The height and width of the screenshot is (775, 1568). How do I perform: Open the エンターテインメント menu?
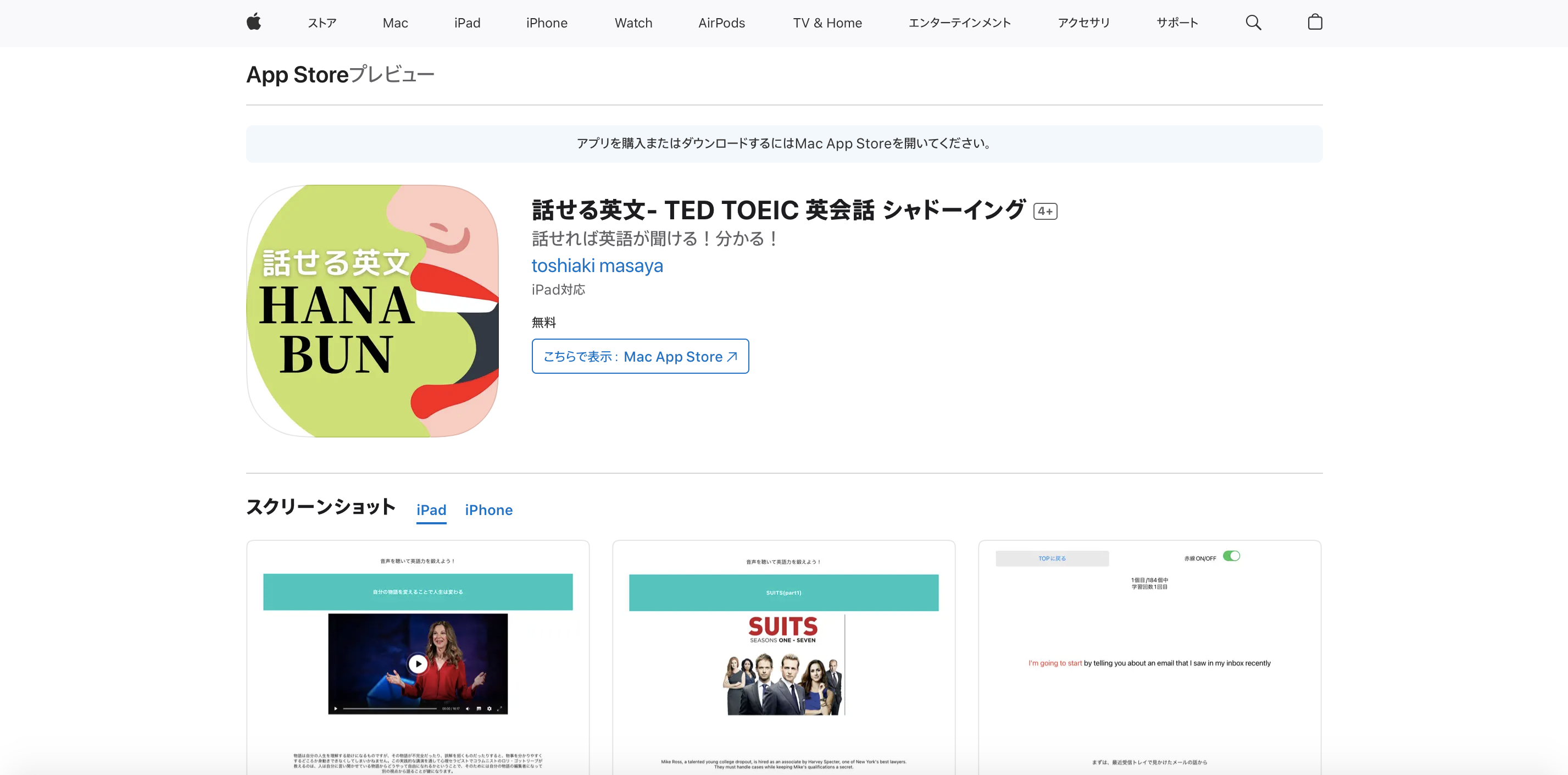point(959,23)
